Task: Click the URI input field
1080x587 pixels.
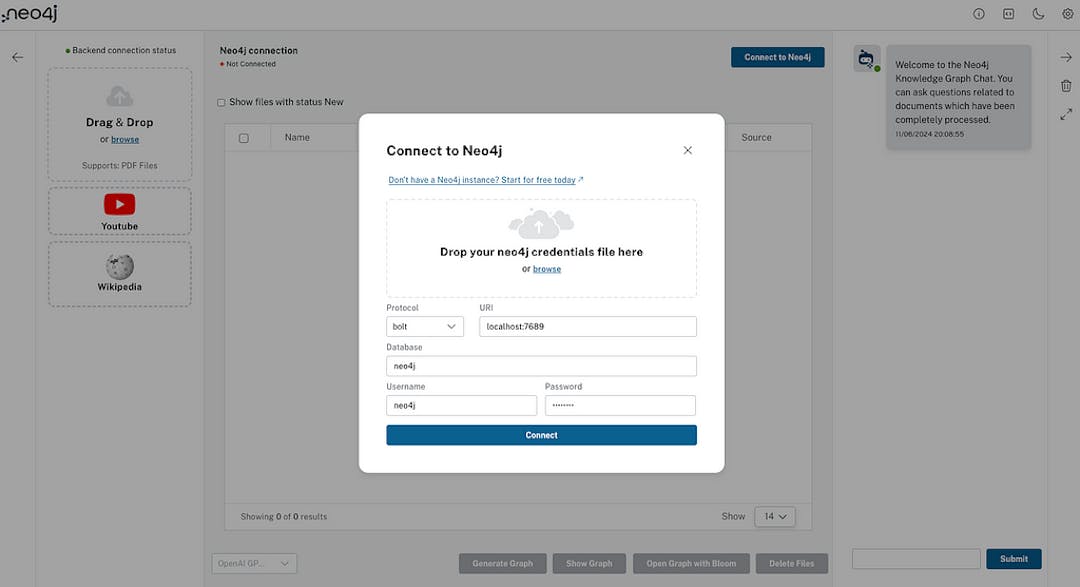Action: pos(588,326)
